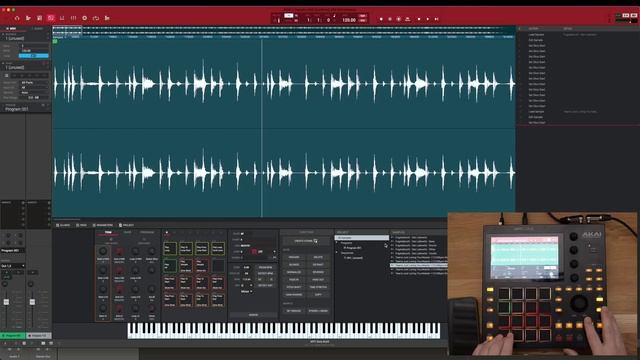Click the SILENCE process button

point(294,264)
